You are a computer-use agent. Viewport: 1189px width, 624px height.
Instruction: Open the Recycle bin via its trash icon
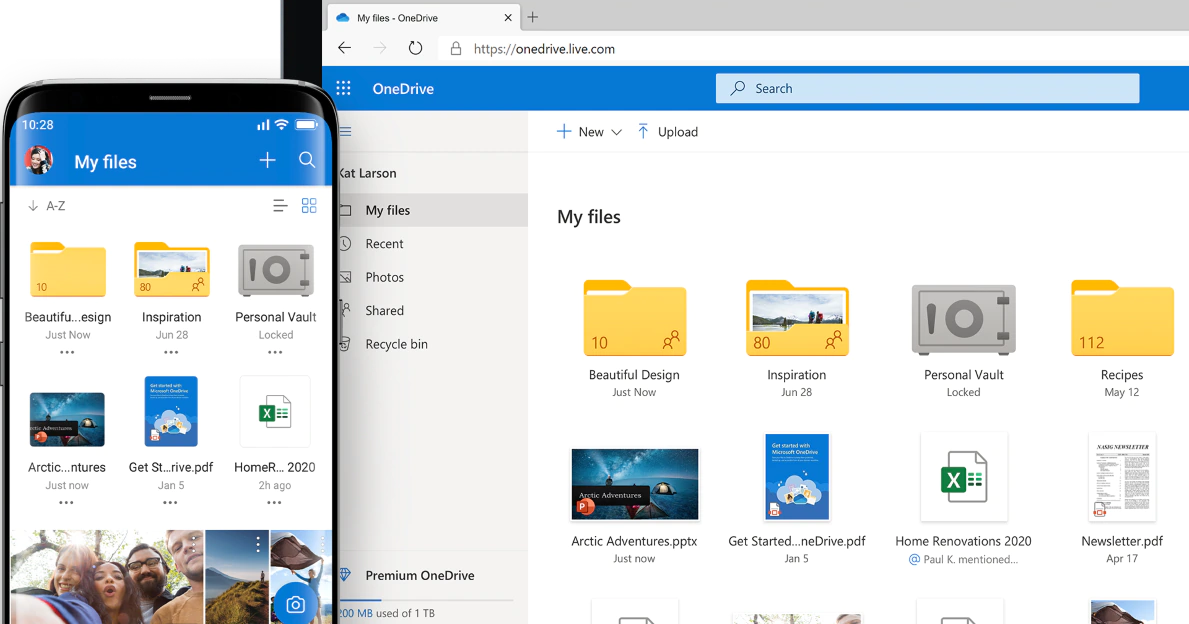coord(345,344)
